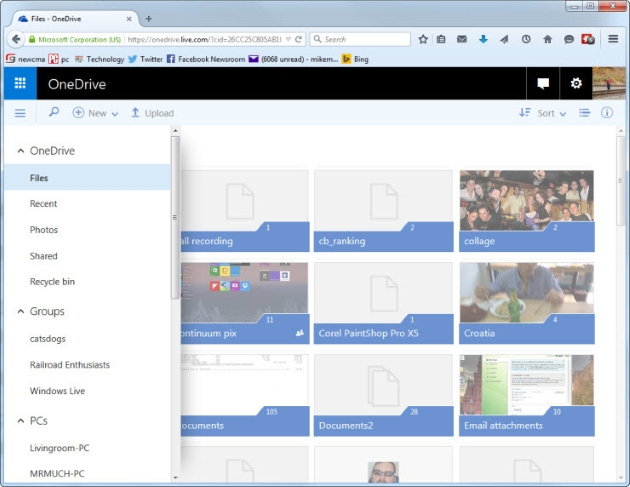Show the info details pane icon
630x487 pixels.
[607, 113]
